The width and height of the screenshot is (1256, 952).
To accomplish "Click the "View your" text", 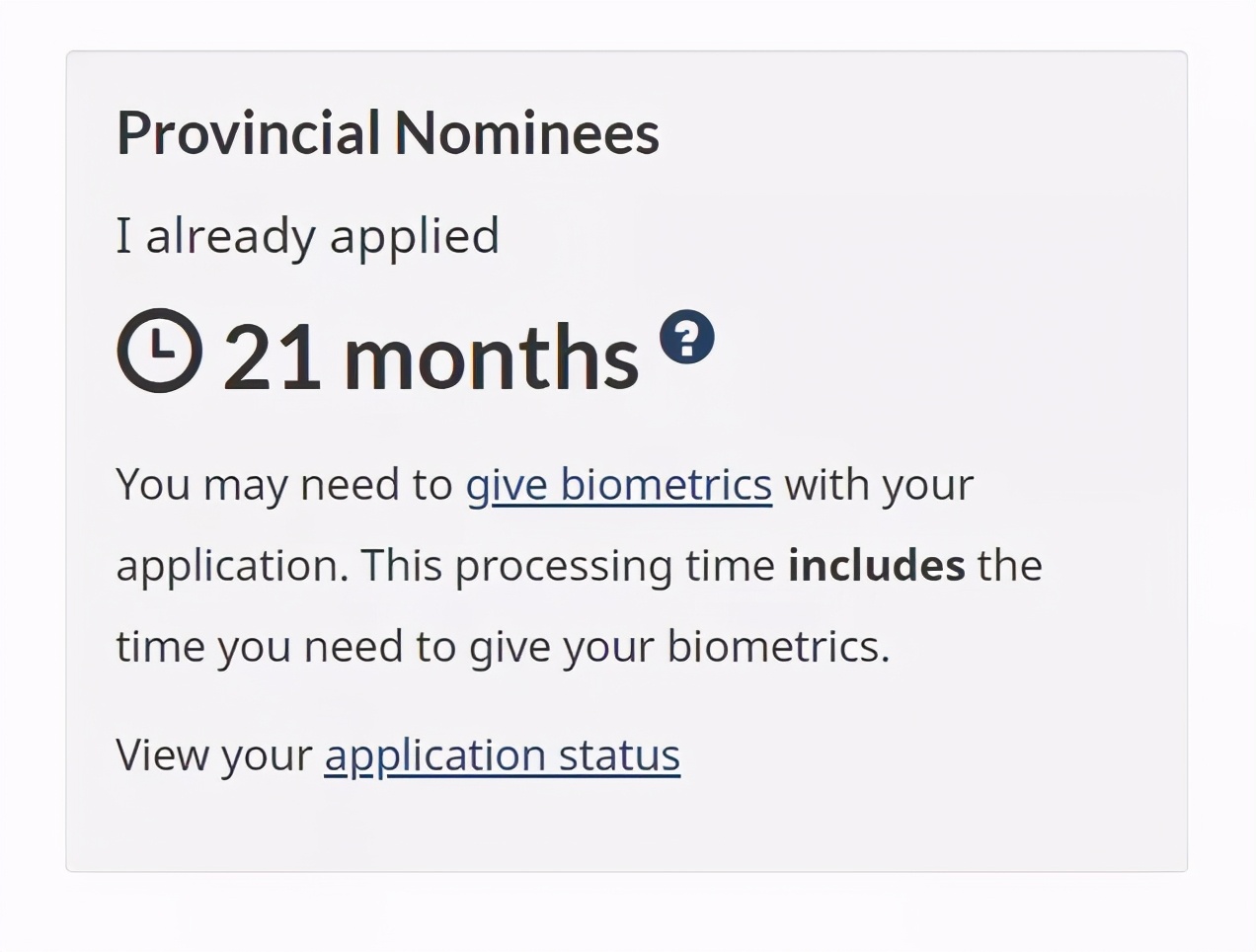I will click(214, 755).
